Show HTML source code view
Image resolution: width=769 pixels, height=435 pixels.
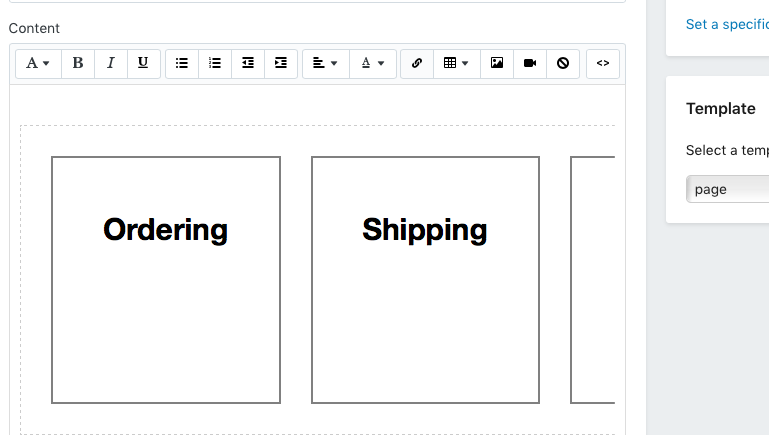tap(603, 63)
